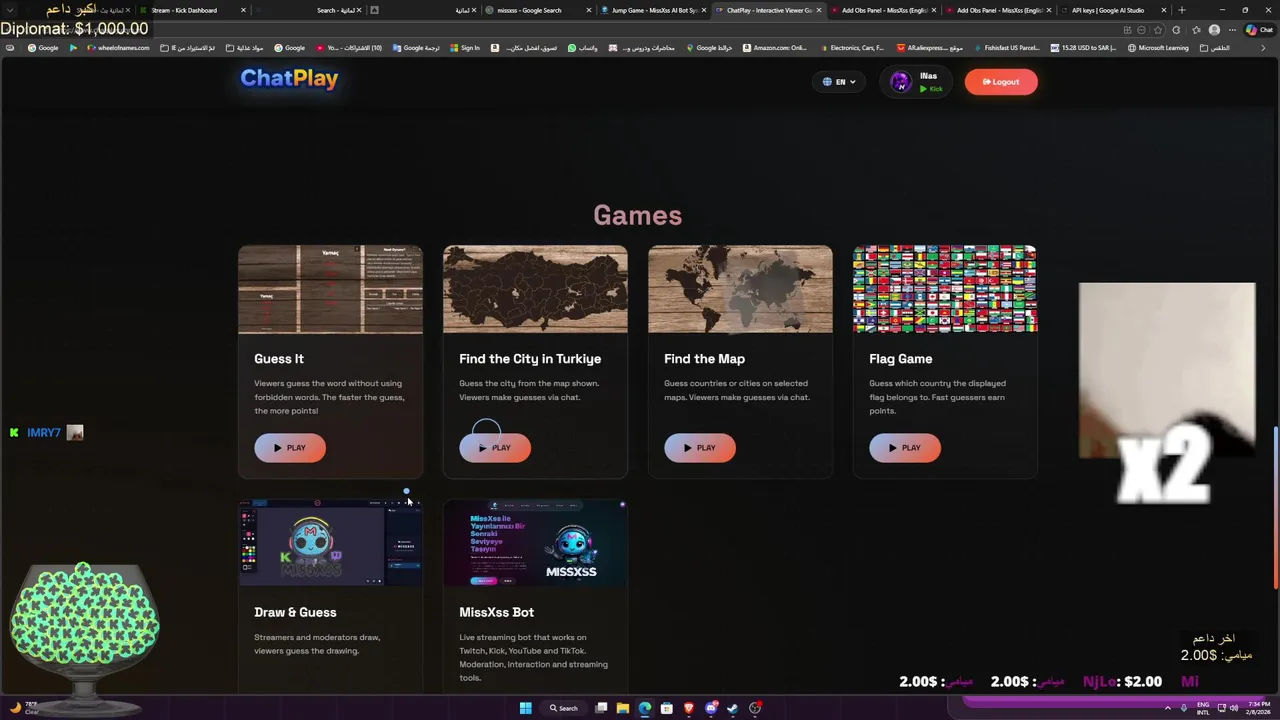The image size is (1280, 720).
Task: Open a new browser tab
Action: (x=1182, y=10)
